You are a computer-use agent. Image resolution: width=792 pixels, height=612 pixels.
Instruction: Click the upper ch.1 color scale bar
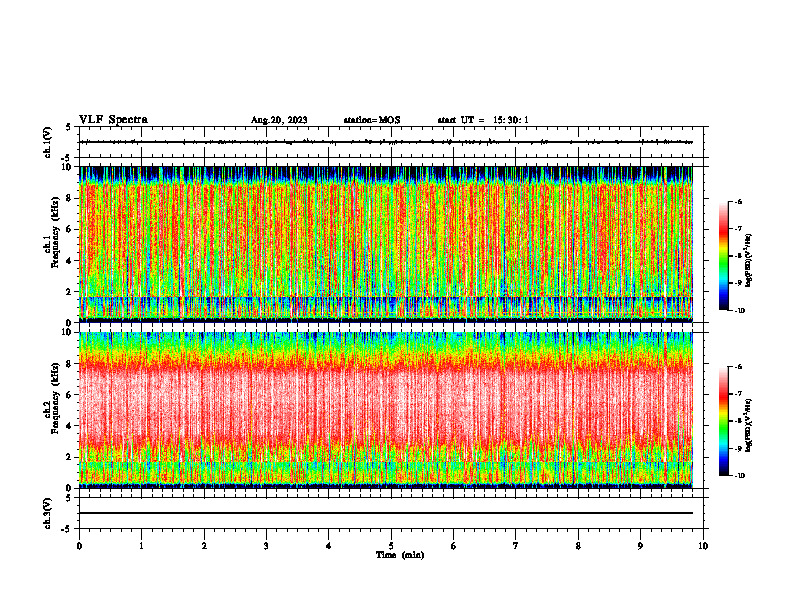(723, 256)
